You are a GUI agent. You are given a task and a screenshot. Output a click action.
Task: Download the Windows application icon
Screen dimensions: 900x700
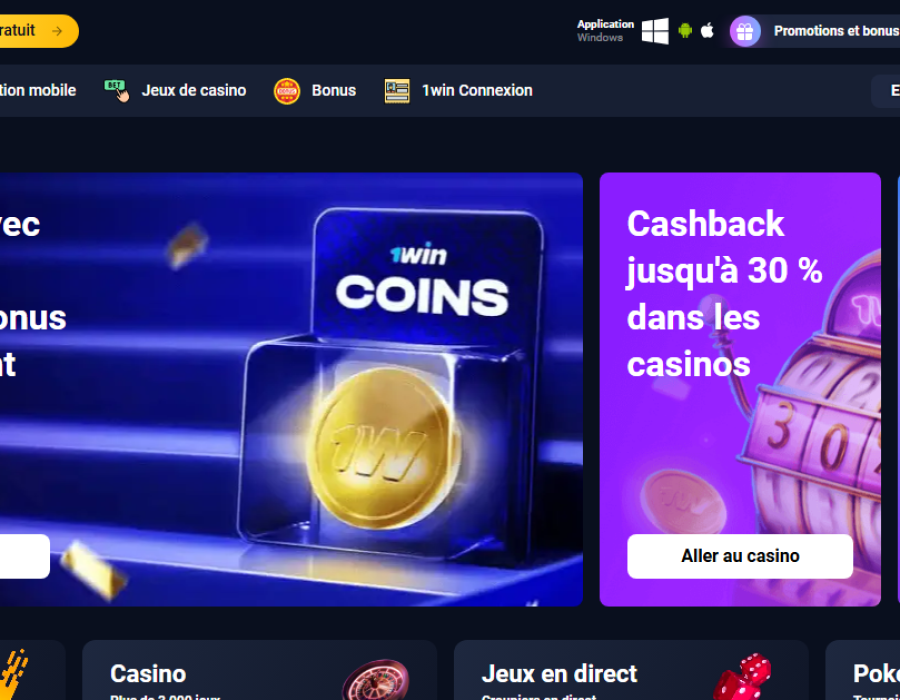click(655, 31)
